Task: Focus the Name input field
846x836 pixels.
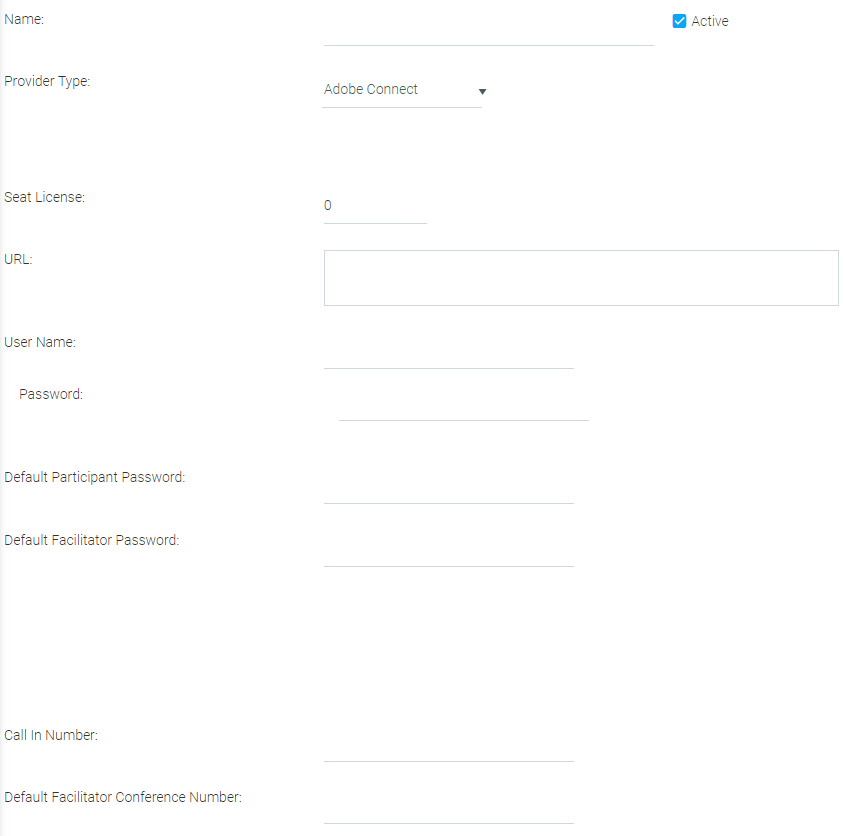Action: [488, 32]
